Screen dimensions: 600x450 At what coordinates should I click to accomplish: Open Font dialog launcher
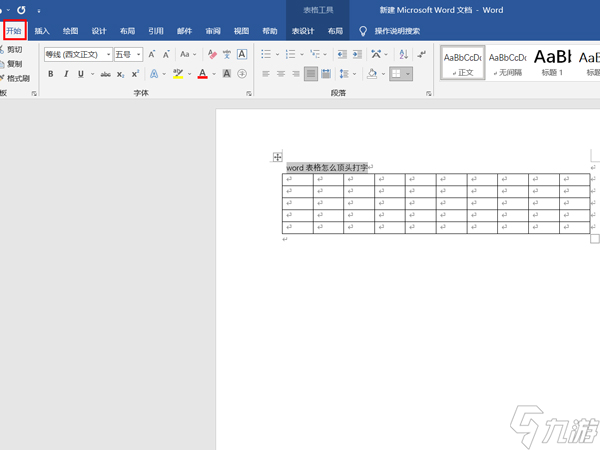[249, 93]
